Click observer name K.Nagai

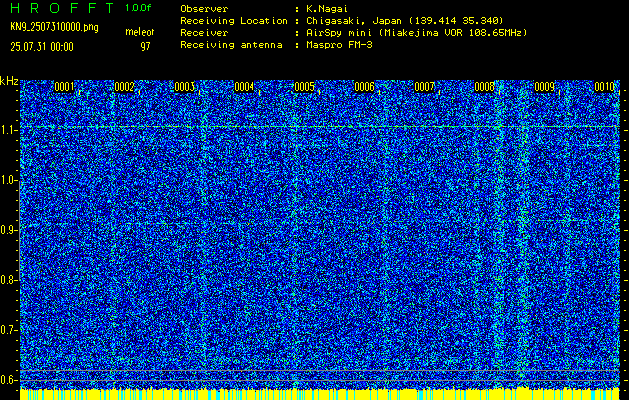pyautogui.click(x=327, y=8)
